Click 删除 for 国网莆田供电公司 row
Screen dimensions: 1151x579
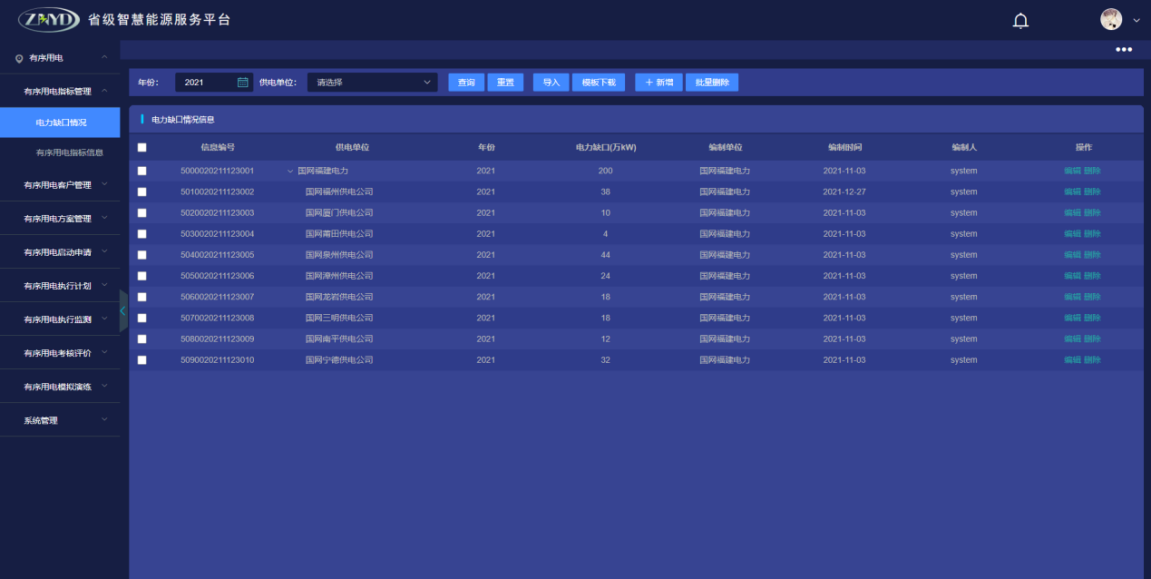pyautogui.click(x=1092, y=234)
